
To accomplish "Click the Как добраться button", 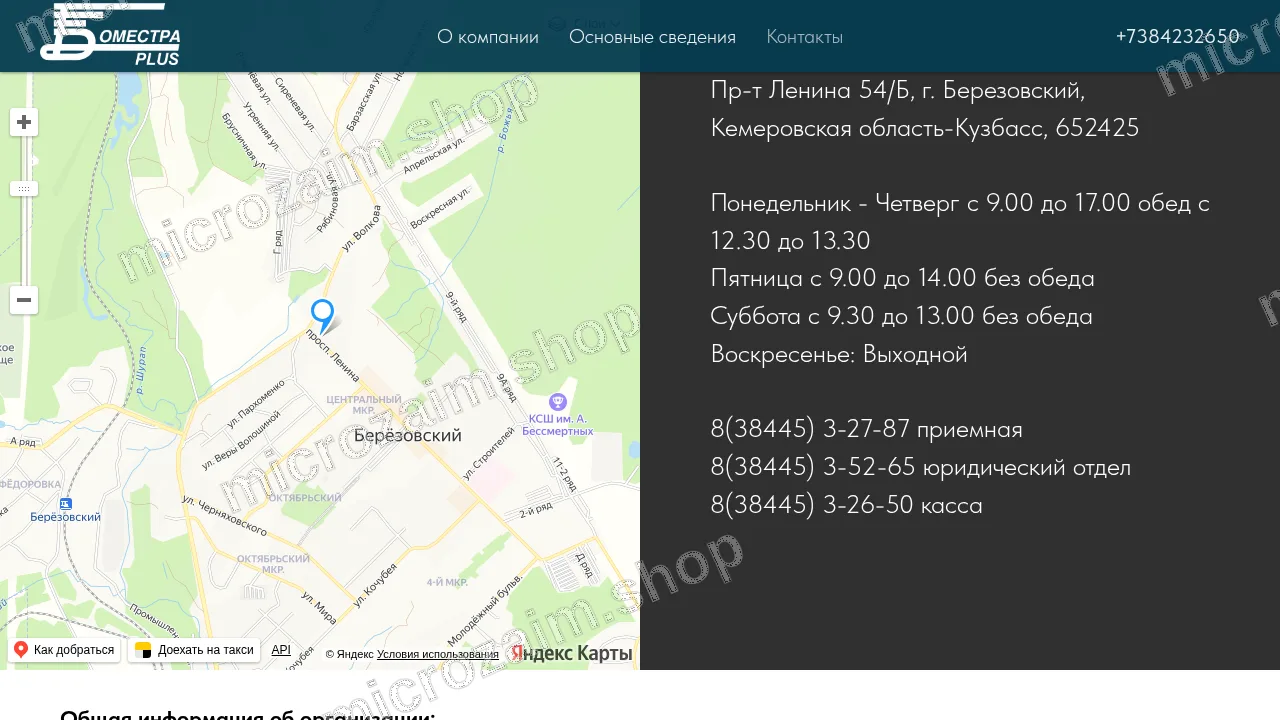I will [64, 650].
